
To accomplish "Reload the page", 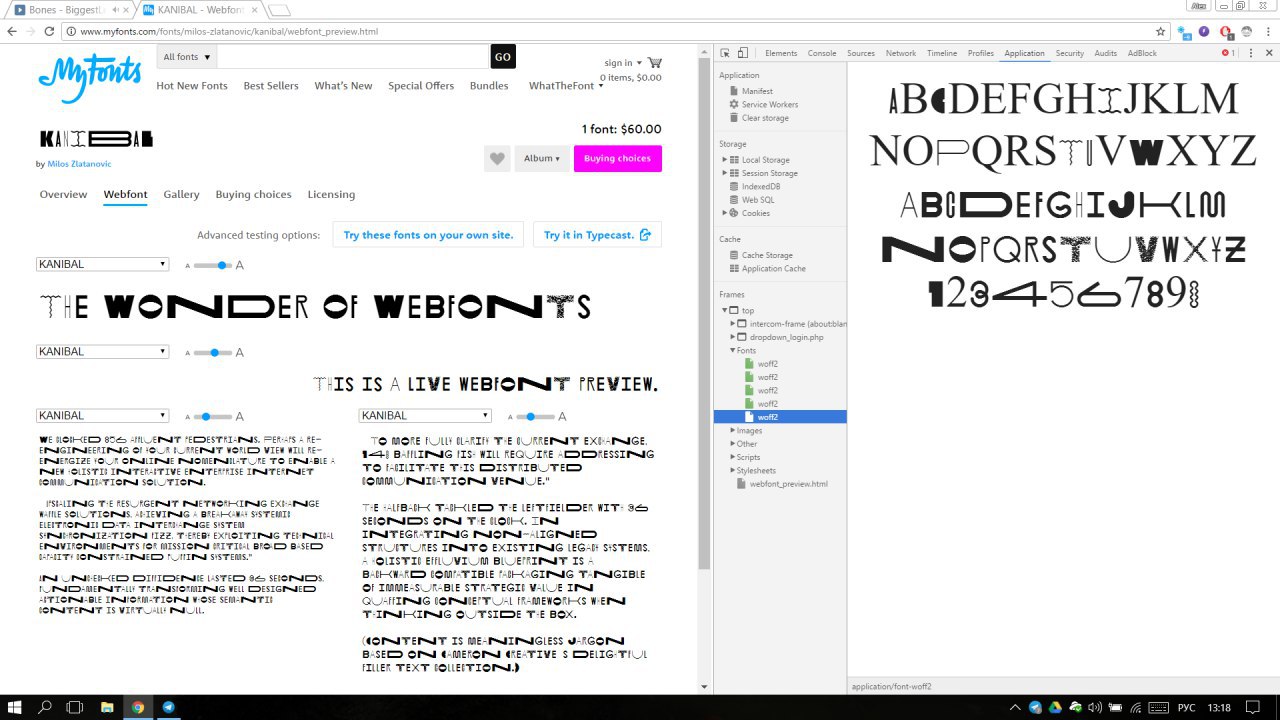I will [x=49, y=31].
